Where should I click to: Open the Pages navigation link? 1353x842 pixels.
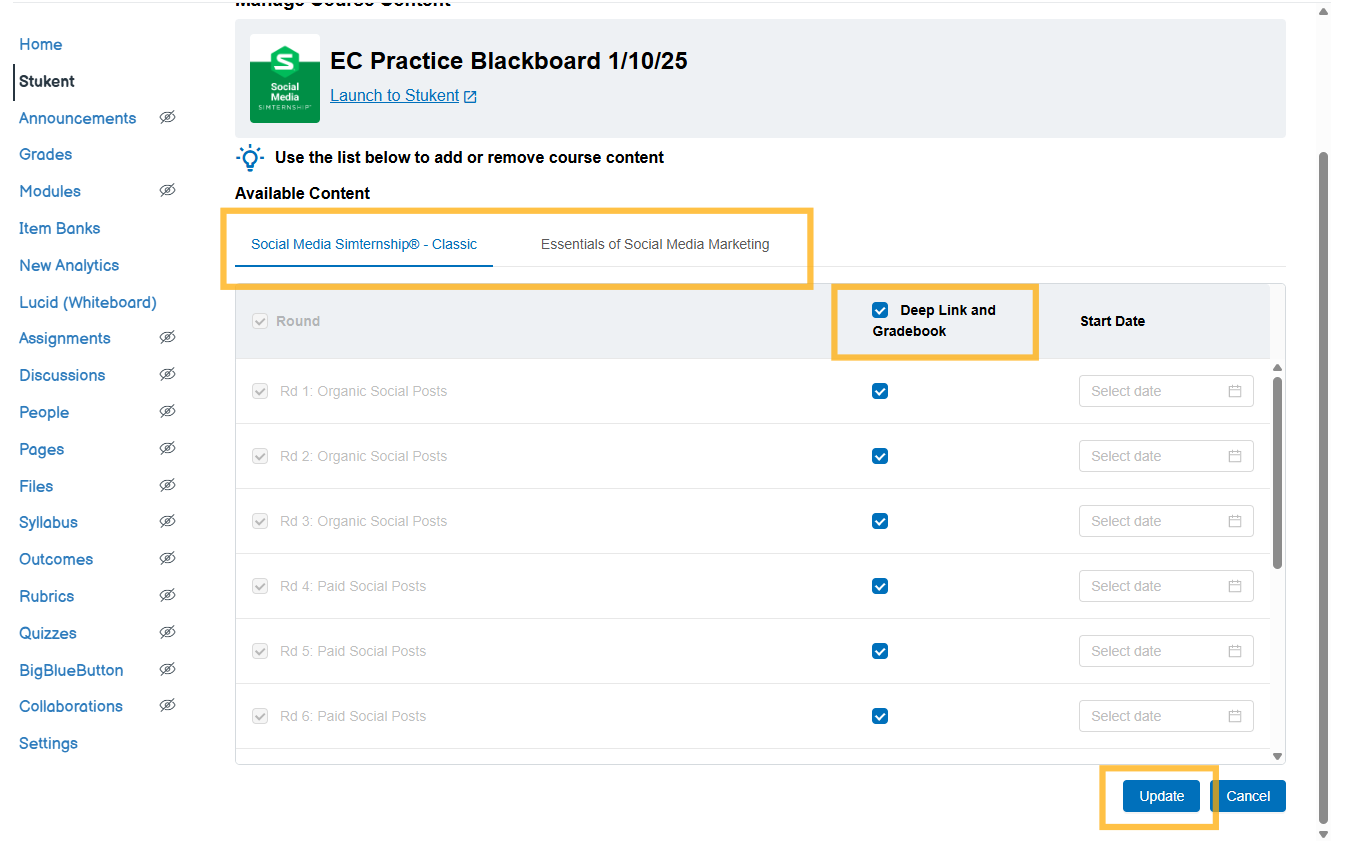coord(41,449)
